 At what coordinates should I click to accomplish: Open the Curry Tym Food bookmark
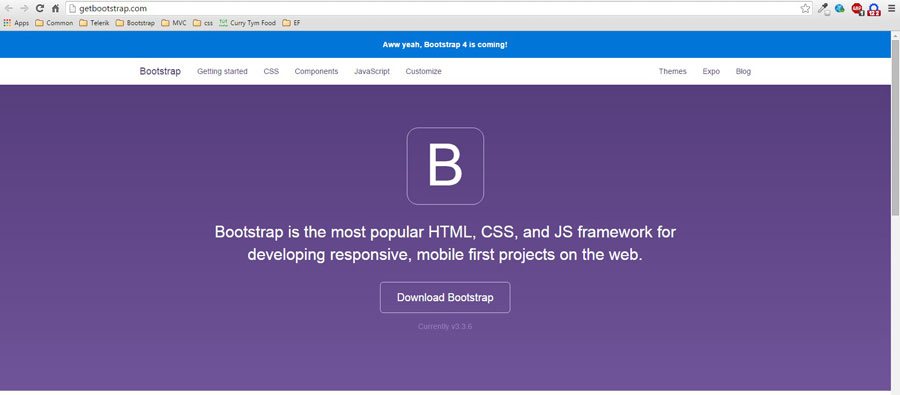pos(247,23)
